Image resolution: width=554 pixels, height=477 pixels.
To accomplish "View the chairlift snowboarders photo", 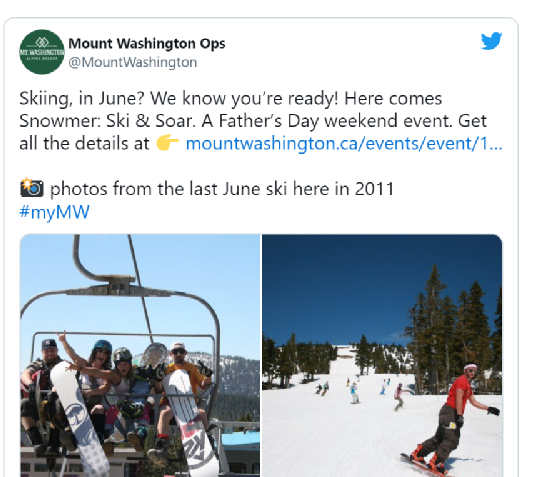I will [x=140, y=355].
